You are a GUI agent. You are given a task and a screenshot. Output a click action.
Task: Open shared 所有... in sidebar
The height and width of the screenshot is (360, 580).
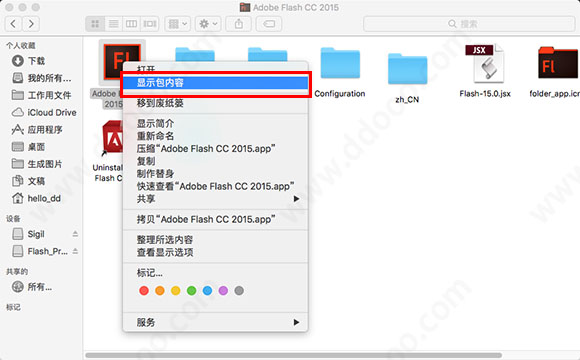coord(32,287)
